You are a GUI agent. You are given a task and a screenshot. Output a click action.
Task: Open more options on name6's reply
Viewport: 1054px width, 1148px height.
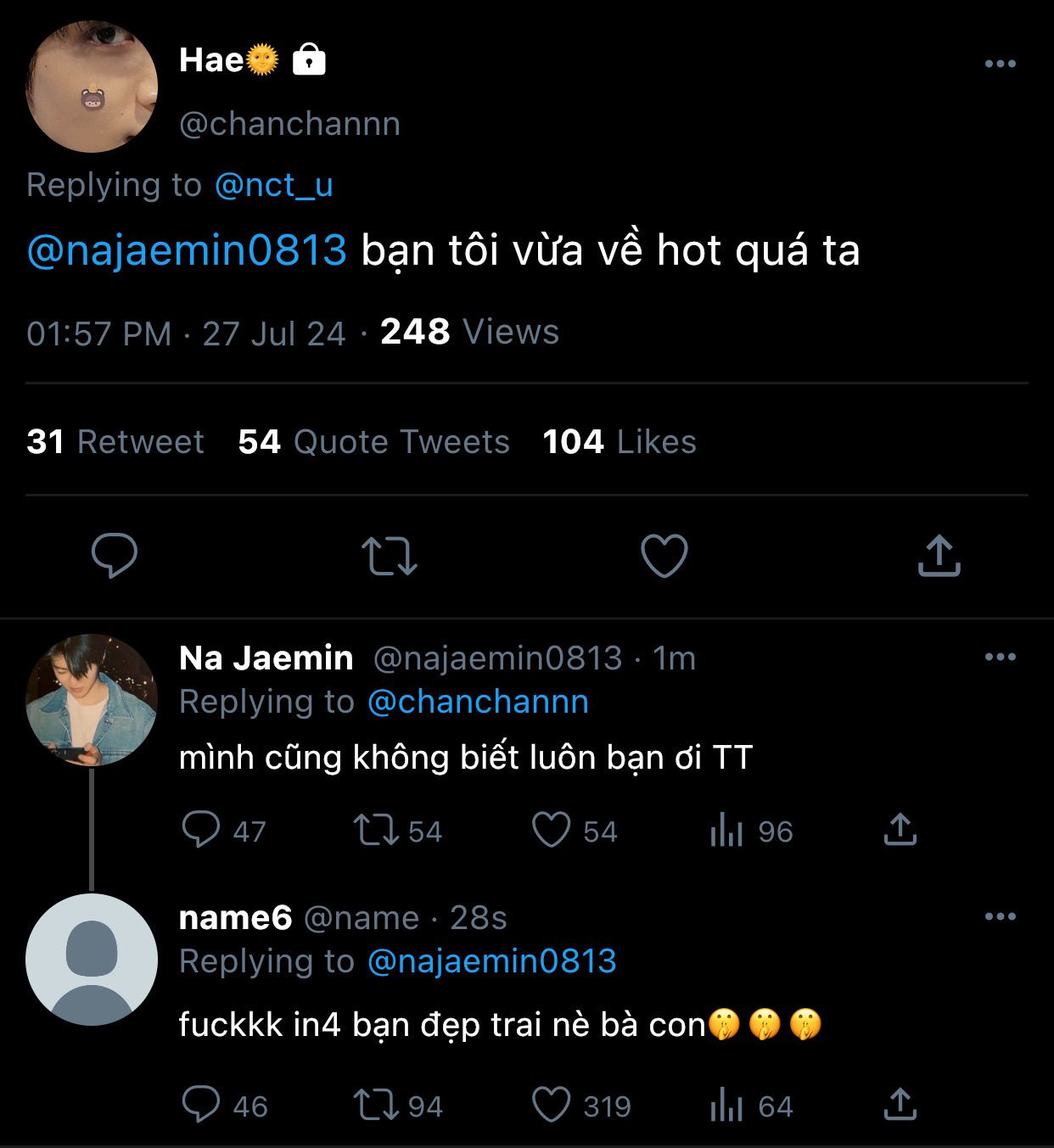1000,916
